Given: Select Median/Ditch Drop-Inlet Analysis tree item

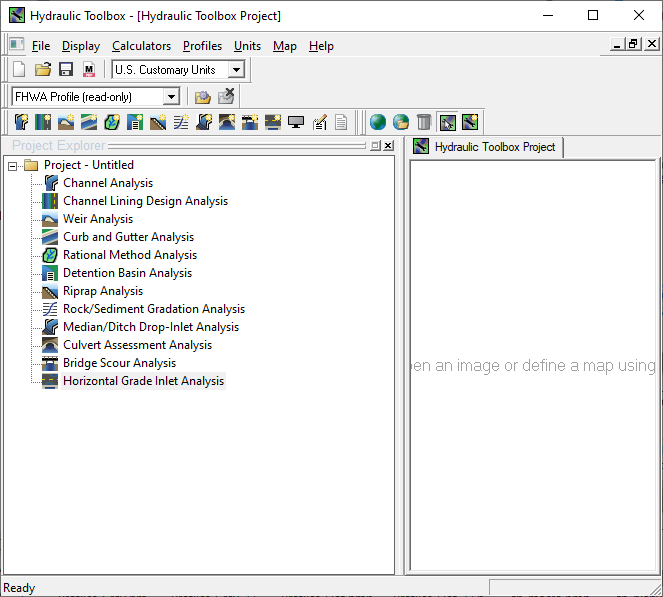Looking at the screenshot, I should [151, 327].
